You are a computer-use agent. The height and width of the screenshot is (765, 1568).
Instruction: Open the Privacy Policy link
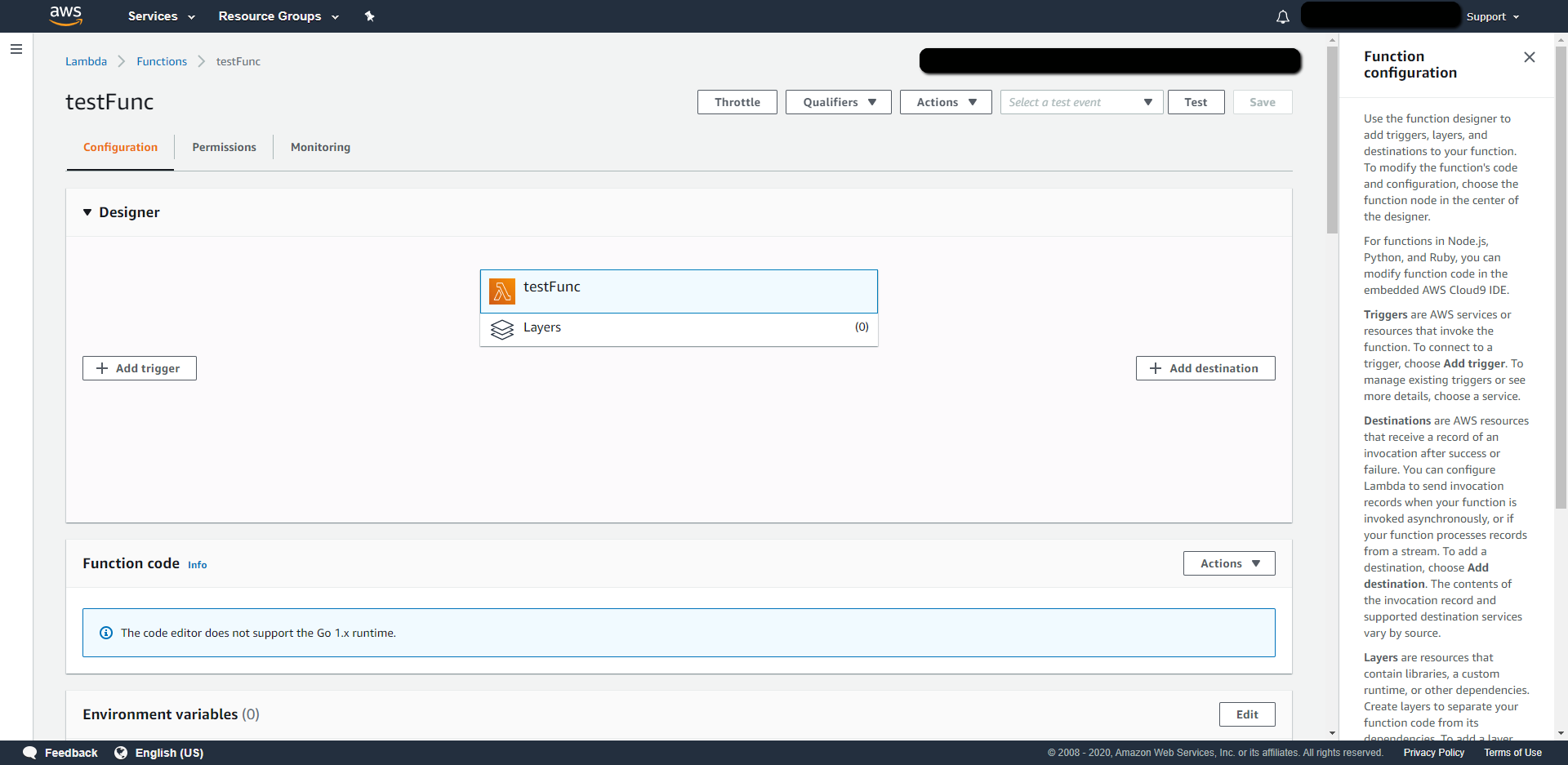coord(1434,753)
